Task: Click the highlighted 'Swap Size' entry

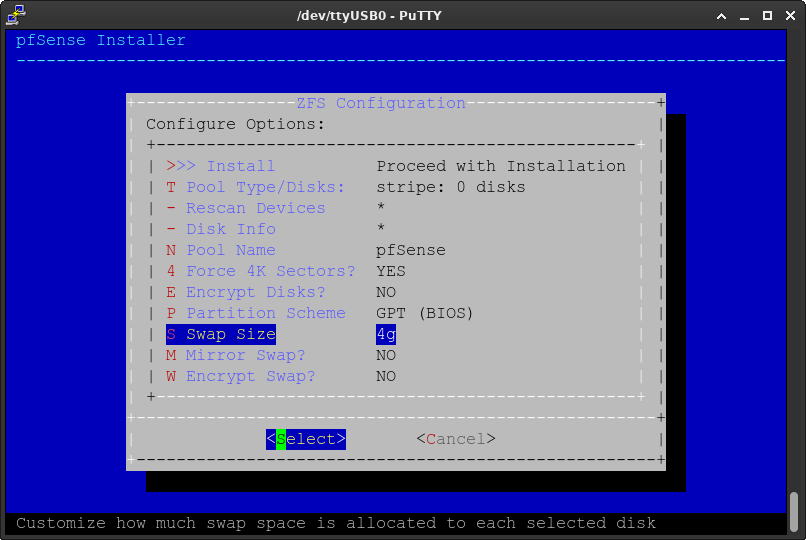Action: tap(221, 334)
